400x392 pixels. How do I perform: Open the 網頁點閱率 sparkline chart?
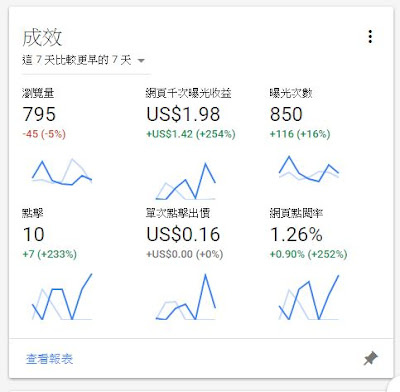pyautogui.click(x=309, y=297)
